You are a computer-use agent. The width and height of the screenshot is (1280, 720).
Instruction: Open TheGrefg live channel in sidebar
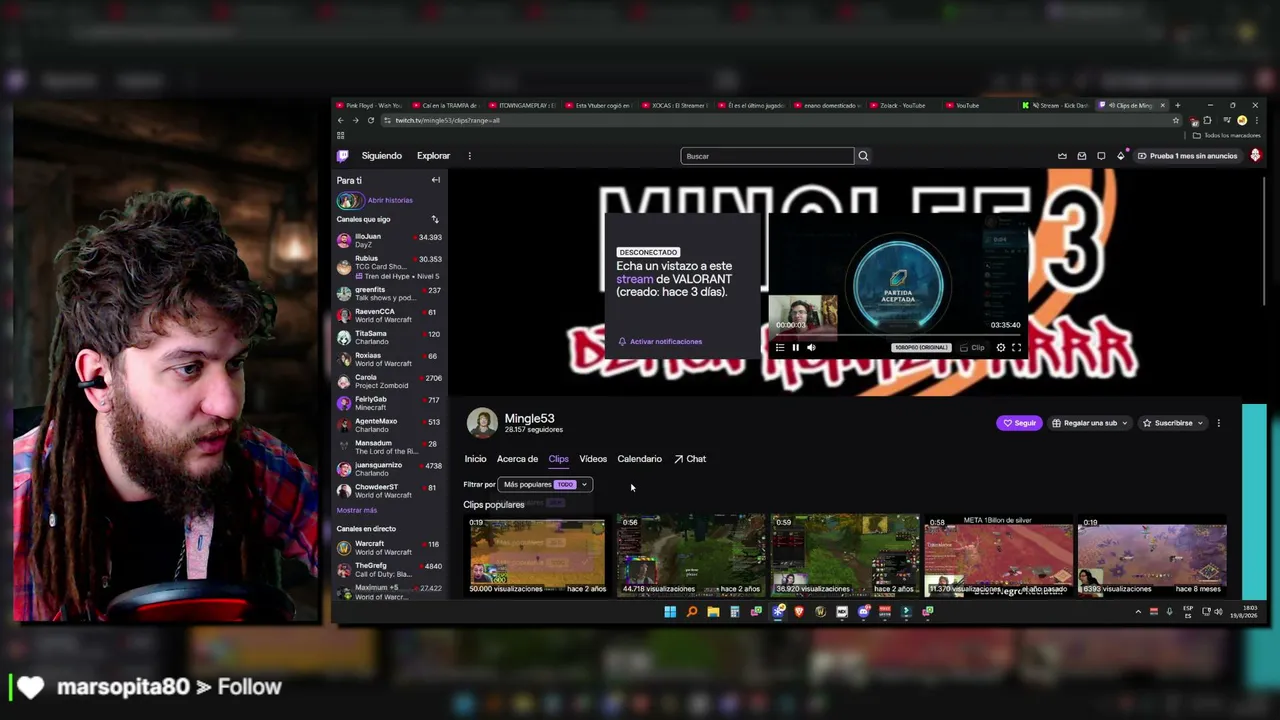(389, 570)
